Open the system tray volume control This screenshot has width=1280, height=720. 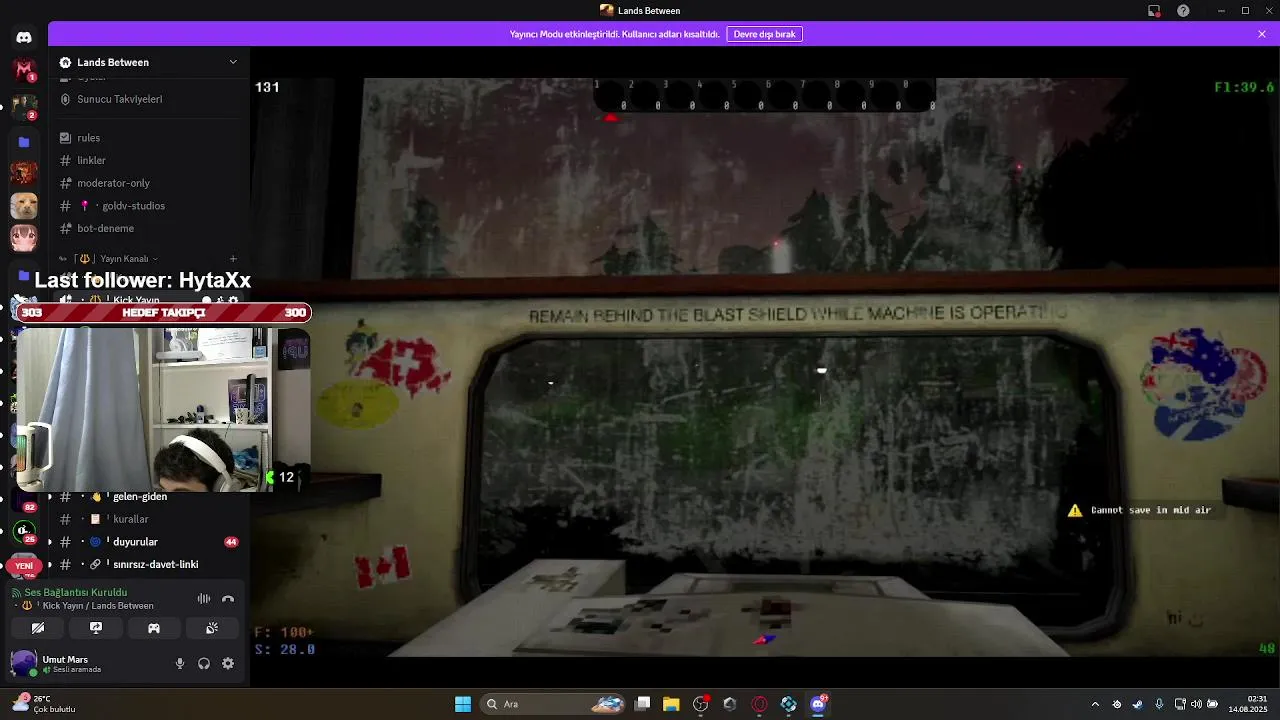[1196, 704]
